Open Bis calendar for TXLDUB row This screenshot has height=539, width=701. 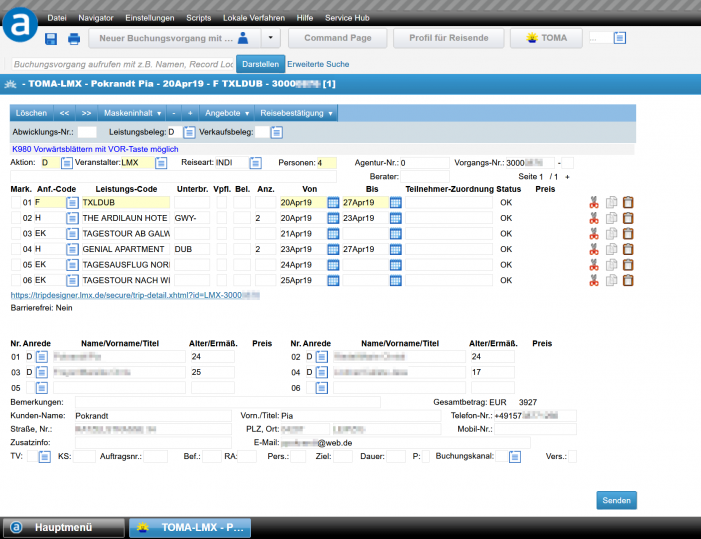tap(395, 202)
